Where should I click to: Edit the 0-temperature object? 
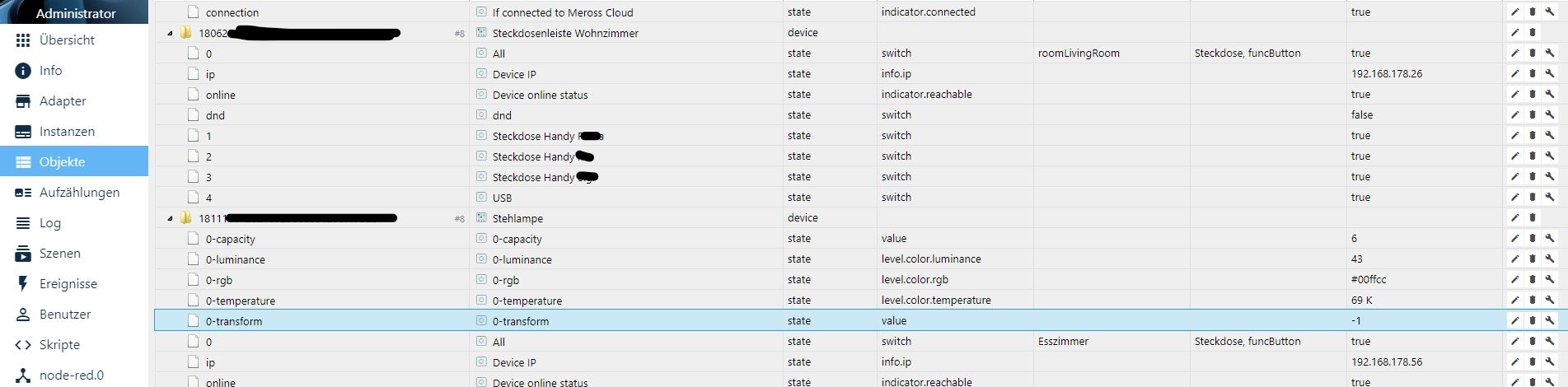[1514, 301]
